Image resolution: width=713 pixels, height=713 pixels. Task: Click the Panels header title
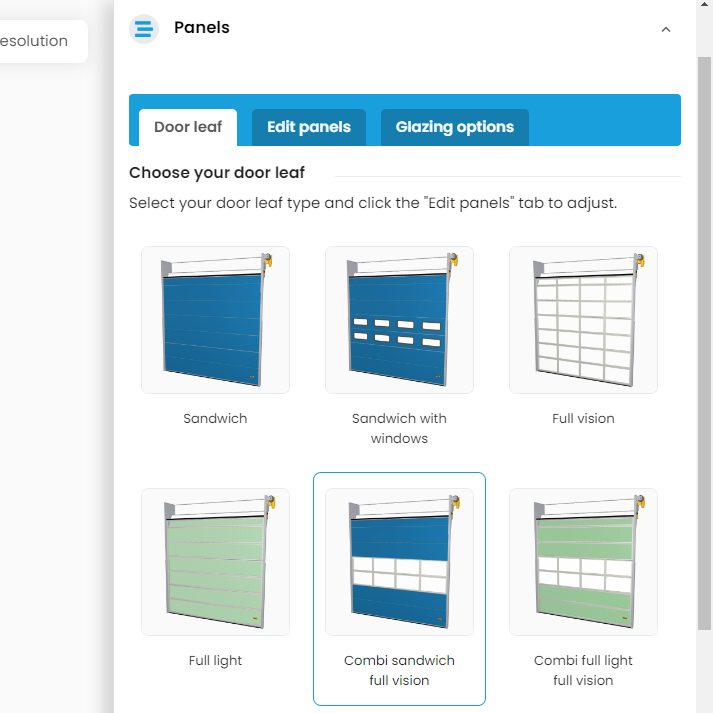click(x=202, y=28)
